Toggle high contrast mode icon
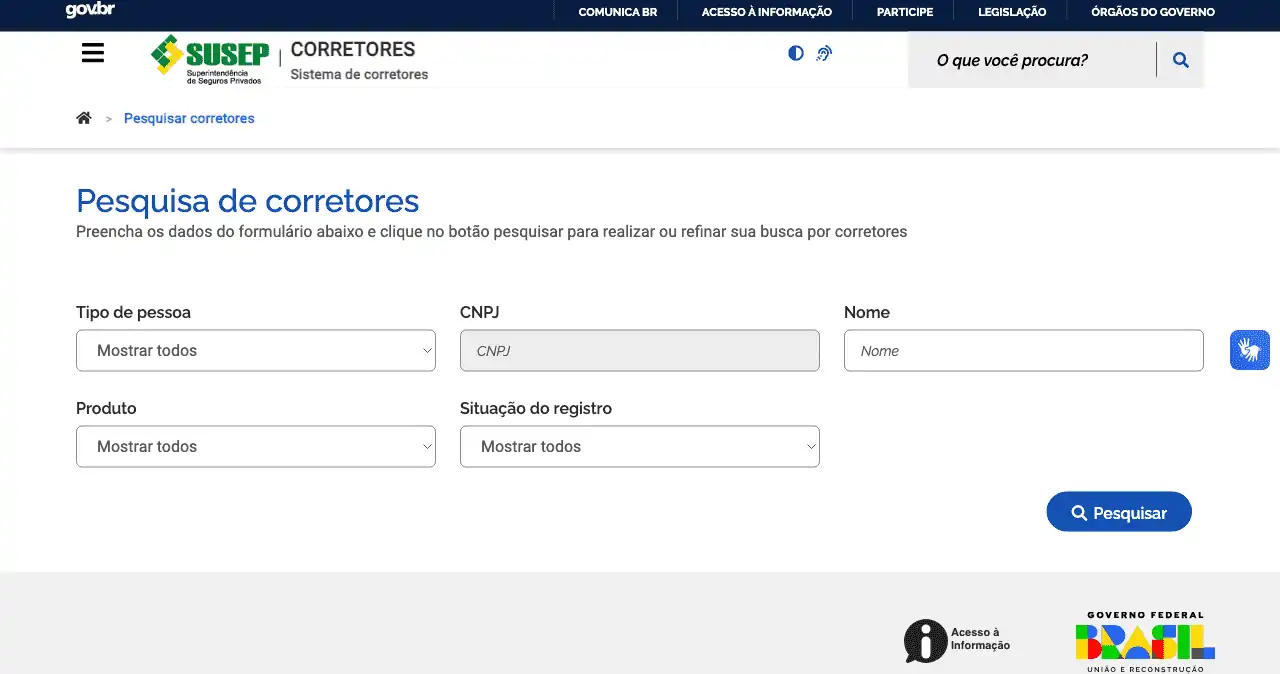Viewport: 1280px width, 674px height. [796, 54]
